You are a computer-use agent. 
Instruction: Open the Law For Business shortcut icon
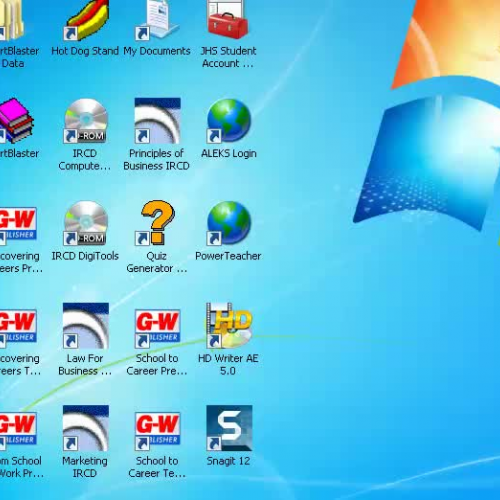(86, 326)
